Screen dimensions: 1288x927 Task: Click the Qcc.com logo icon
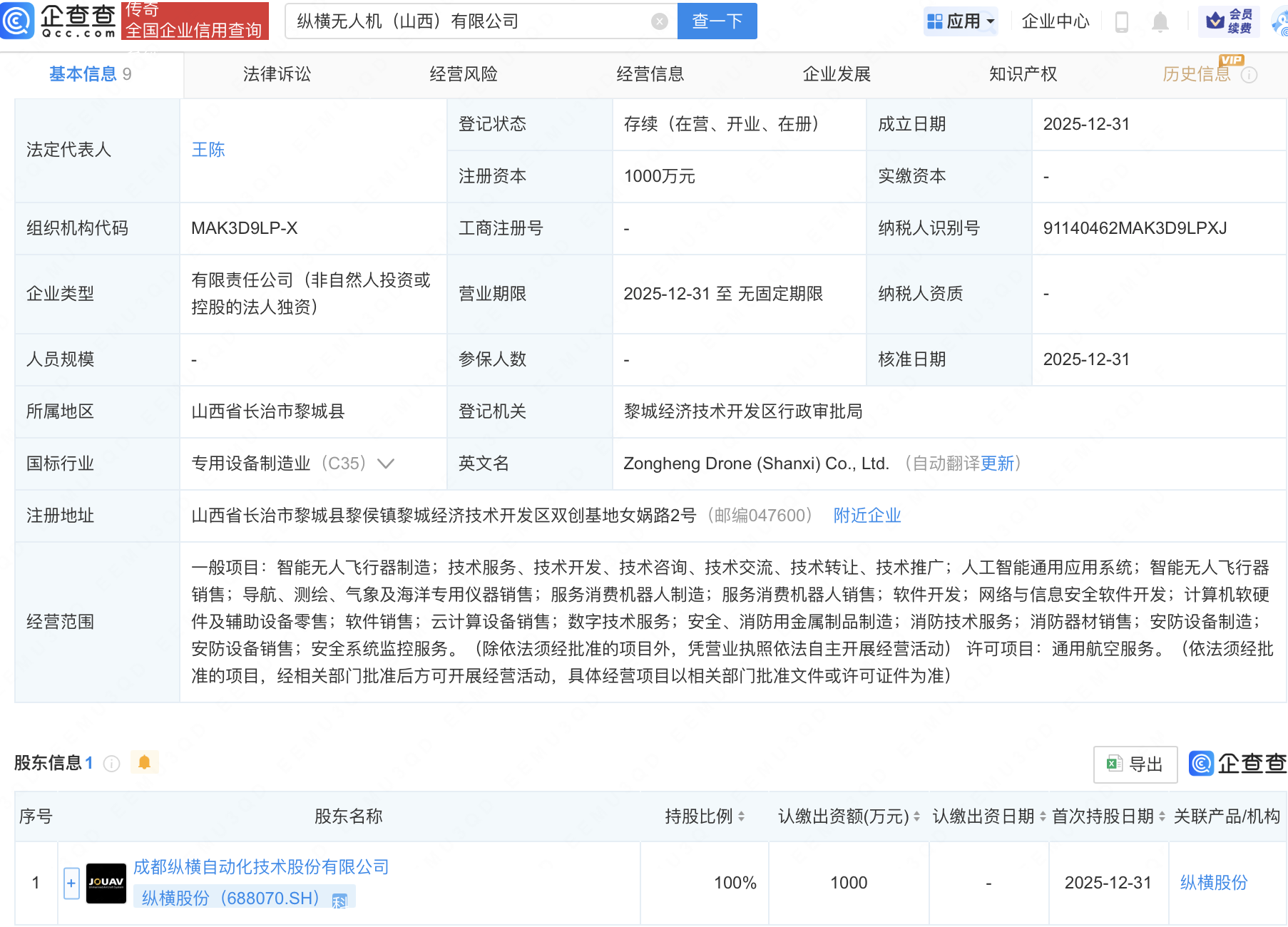point(18,20)
